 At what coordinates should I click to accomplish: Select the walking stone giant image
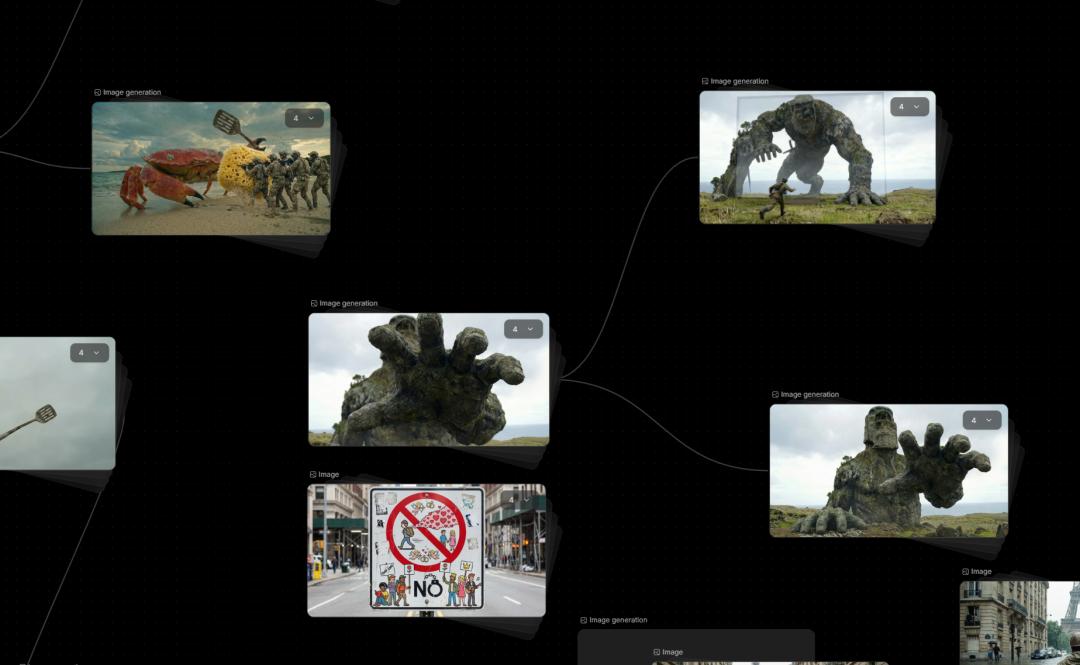pyautogui.click(x=800, y=170)
